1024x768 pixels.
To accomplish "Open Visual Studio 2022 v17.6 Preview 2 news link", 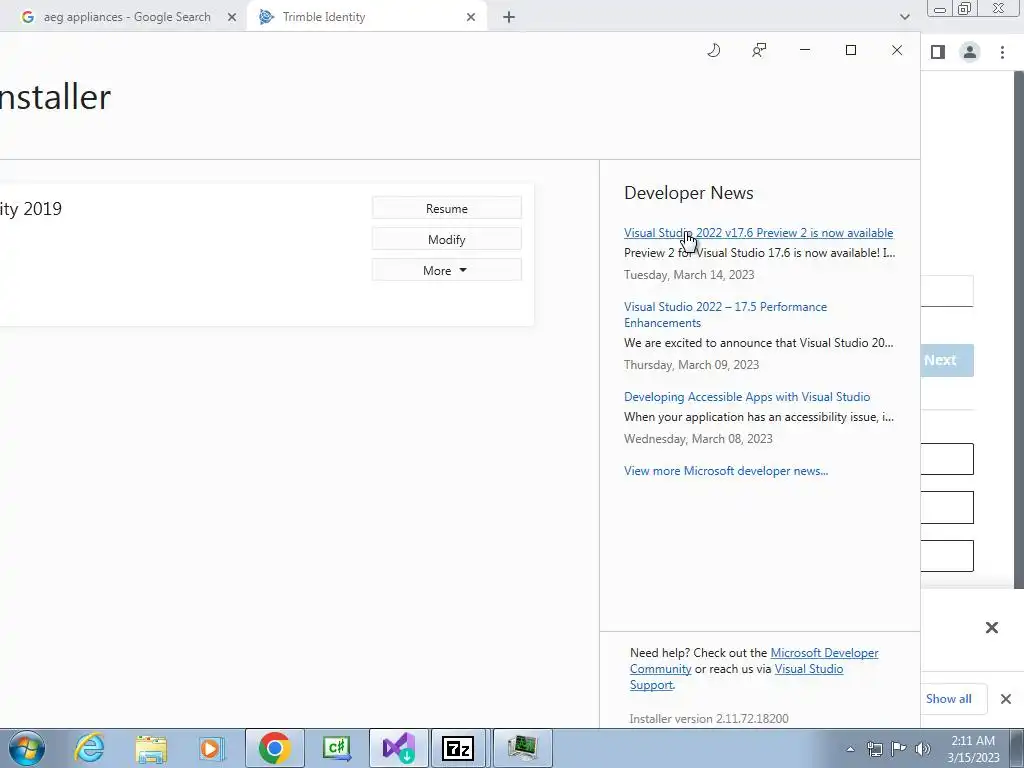I will [x=758, y=233].
